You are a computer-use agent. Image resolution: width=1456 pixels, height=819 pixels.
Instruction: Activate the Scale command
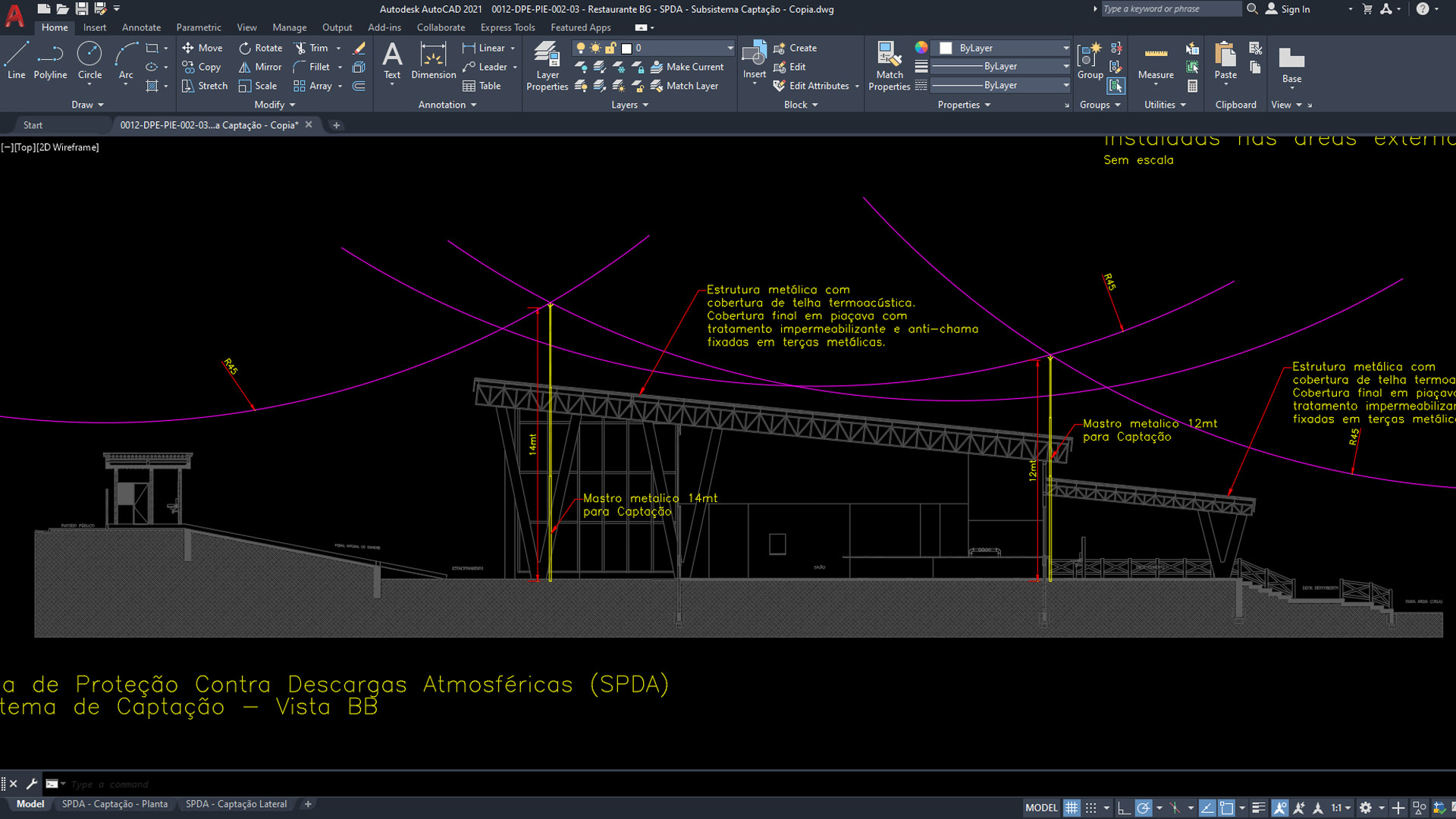point(258,86)
